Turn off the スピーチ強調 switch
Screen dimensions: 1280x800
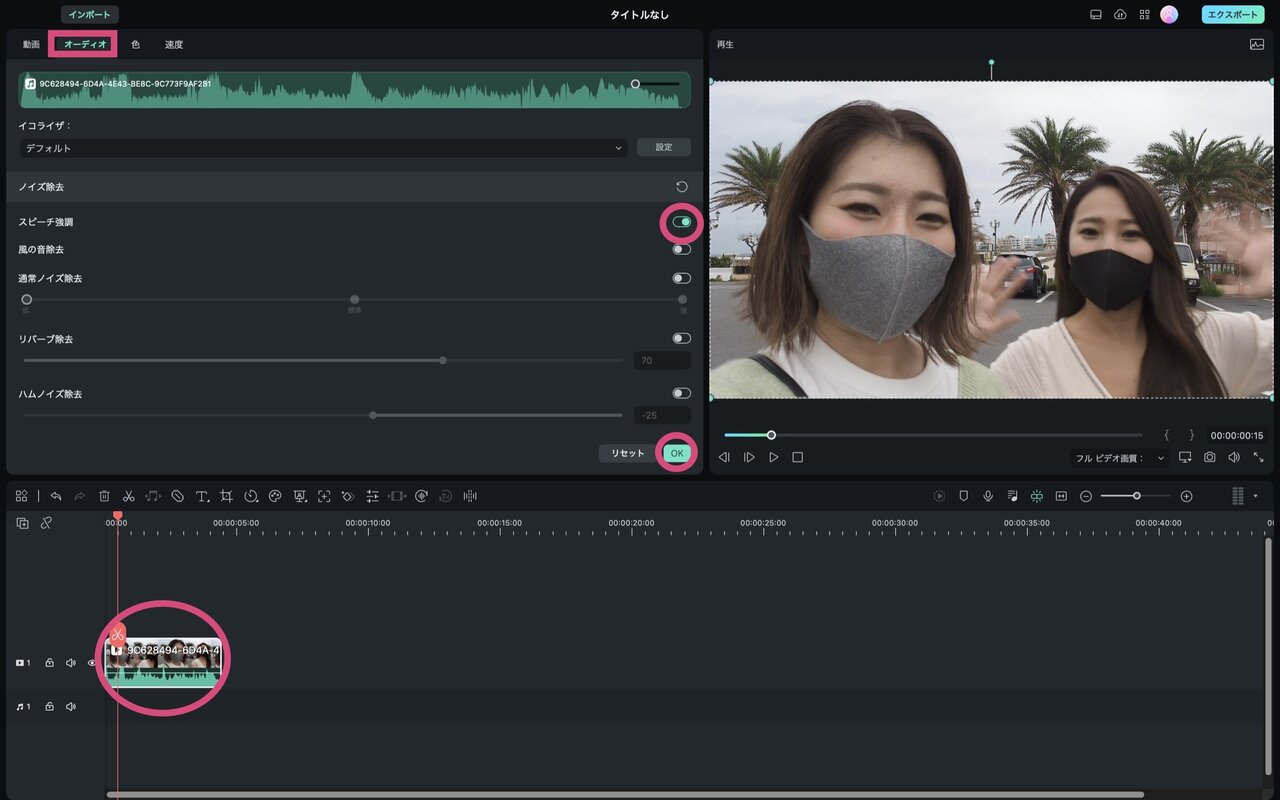pyautogui.click(x=682, y=222)
